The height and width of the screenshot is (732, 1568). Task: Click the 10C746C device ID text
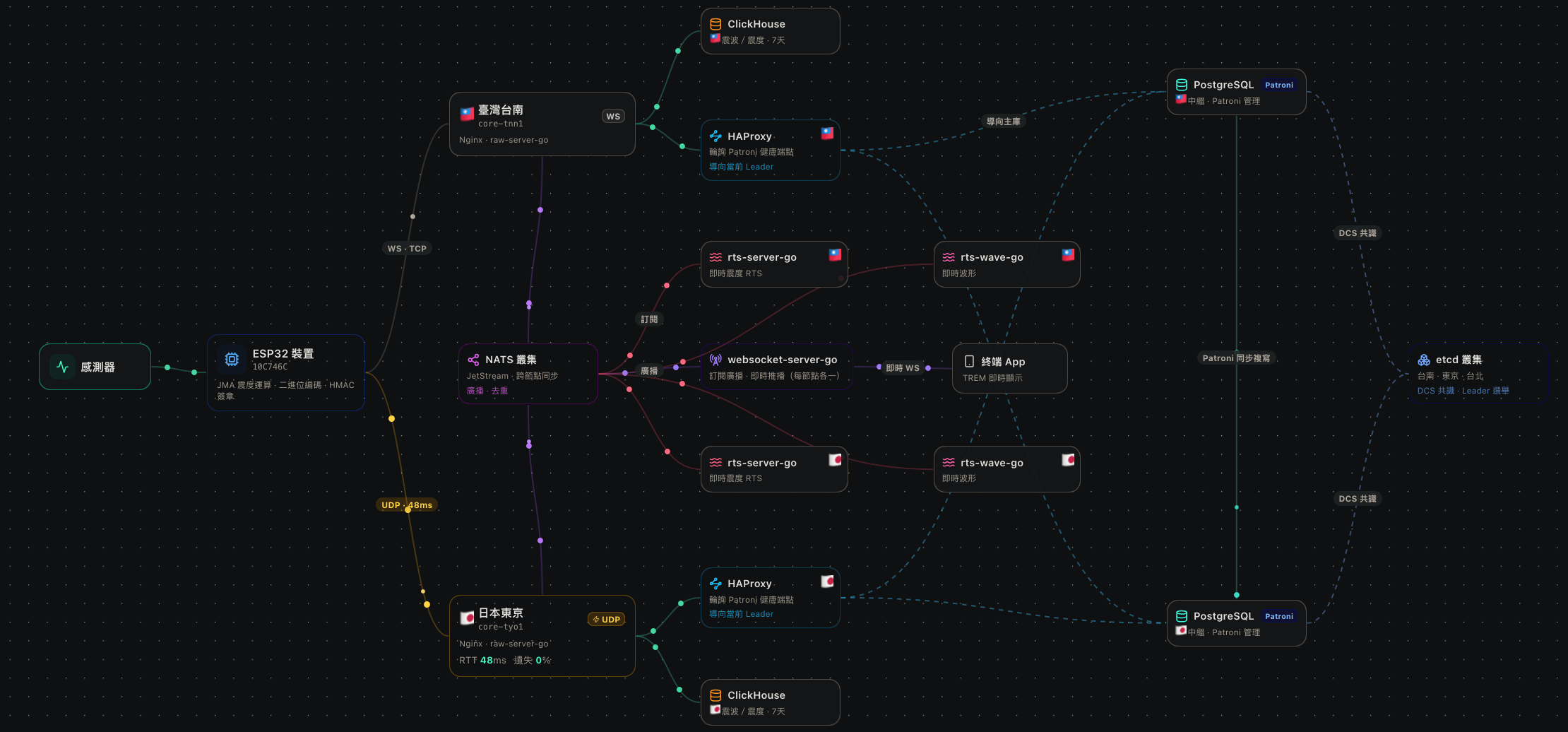tap(270, 367)
